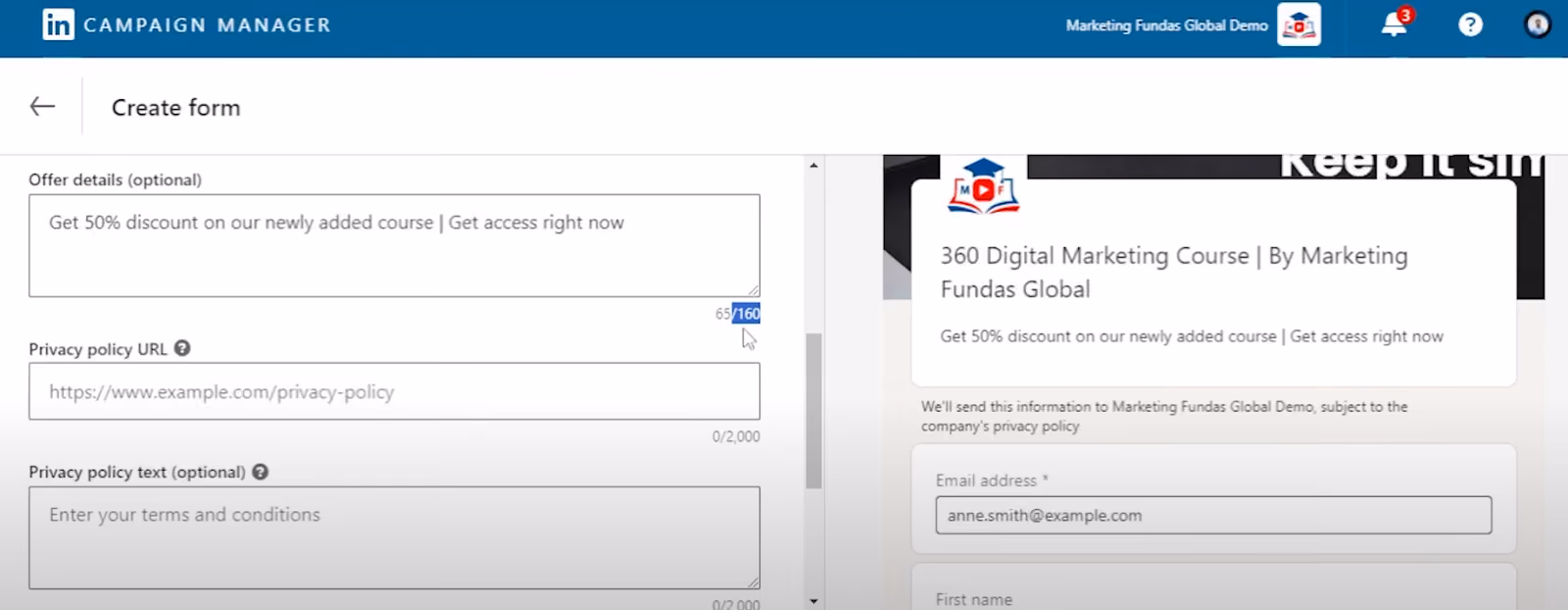Click the preview offer text about 50% discount
This screenshot has width=1568, height=610.
click(1192, 336)
